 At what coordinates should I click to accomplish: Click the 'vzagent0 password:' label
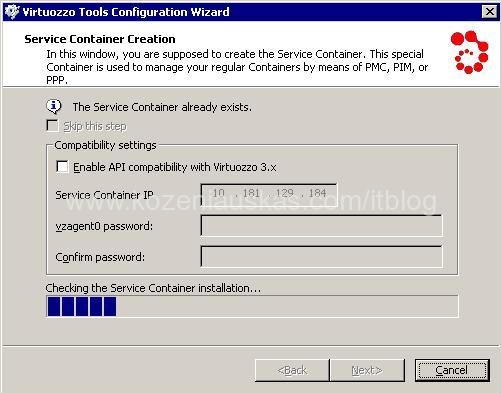(x=104, y=226)
